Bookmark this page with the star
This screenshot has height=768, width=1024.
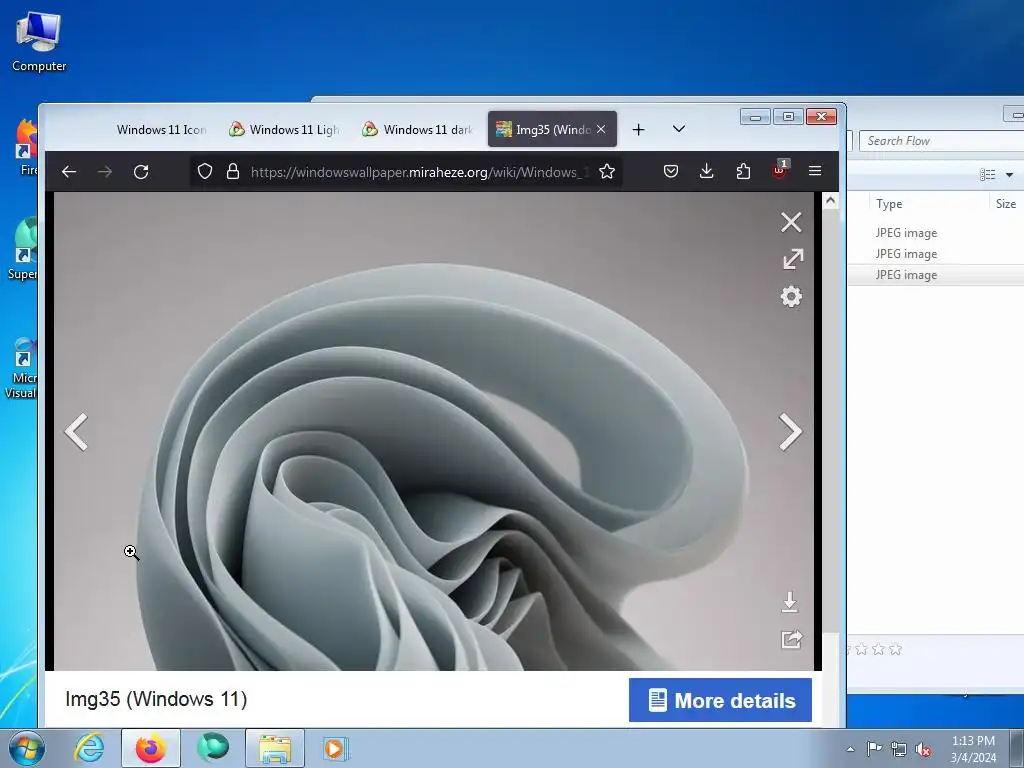click(607, 172)
